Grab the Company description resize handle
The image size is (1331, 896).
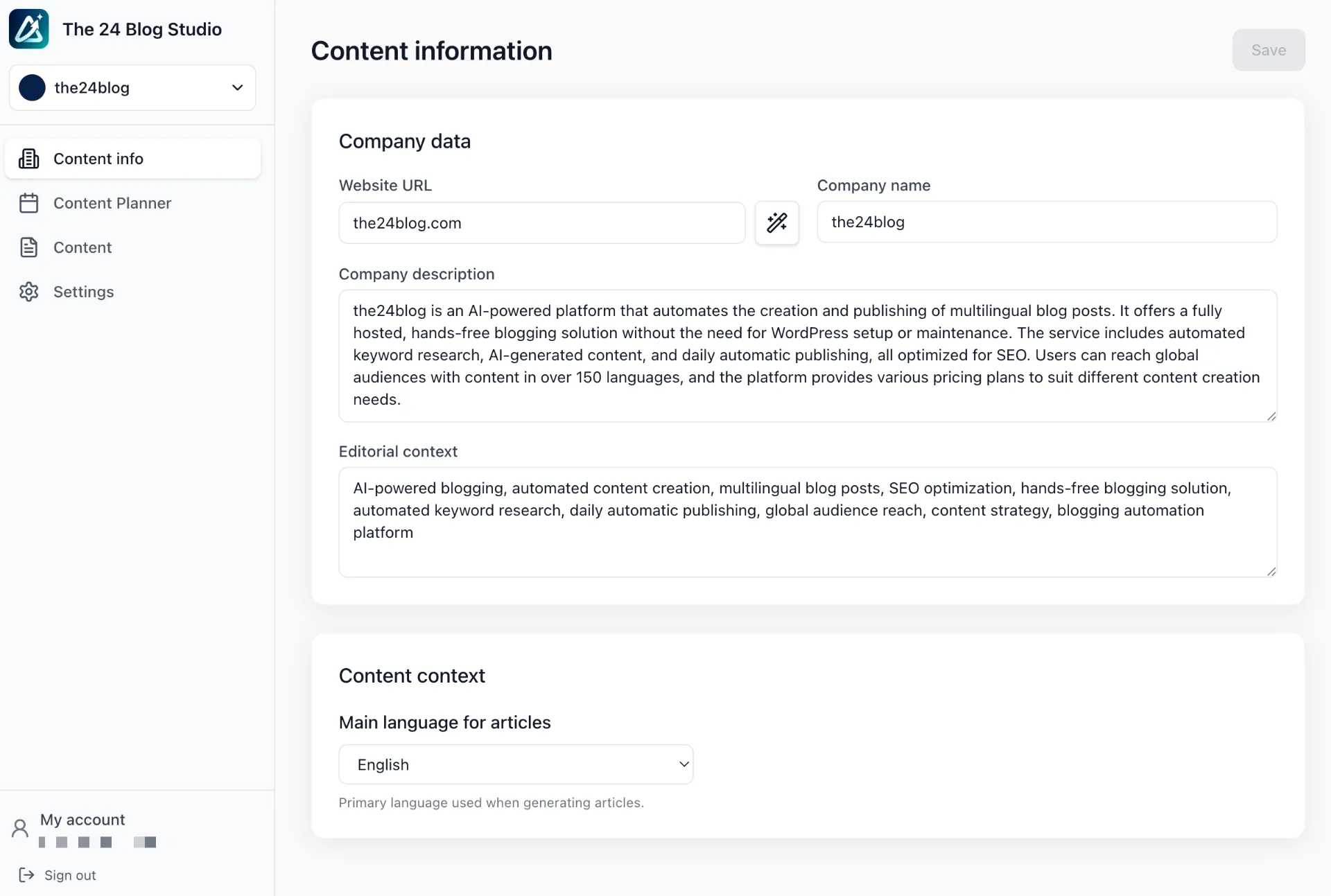[x=1271, y=416]
